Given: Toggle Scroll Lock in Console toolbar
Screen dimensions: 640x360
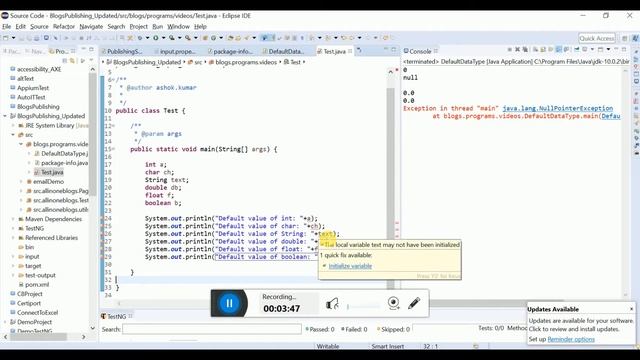Looking at the screenshot, I should pos(543,49).
